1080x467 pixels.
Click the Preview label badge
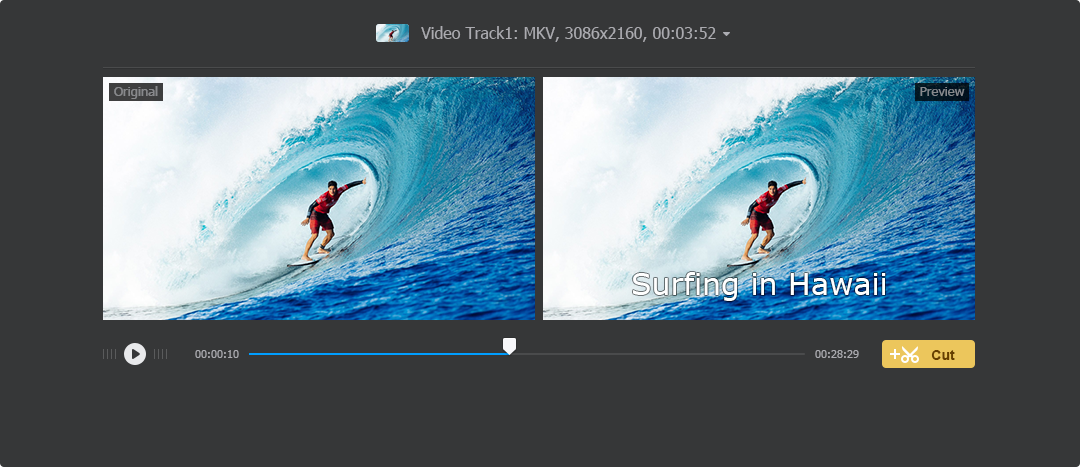(942, 92)
